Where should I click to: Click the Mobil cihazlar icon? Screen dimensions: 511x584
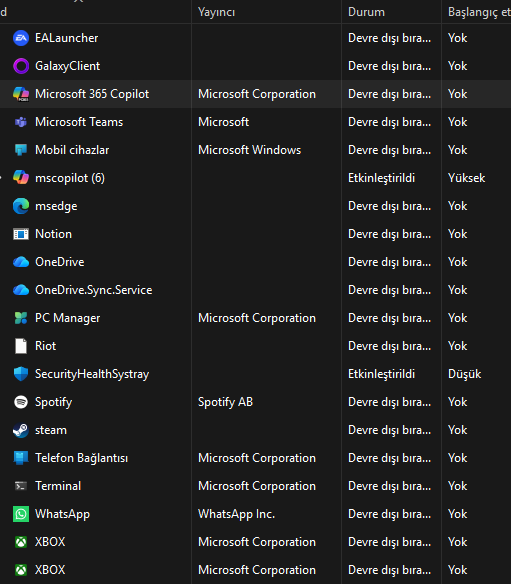click(x=21, y=150)
